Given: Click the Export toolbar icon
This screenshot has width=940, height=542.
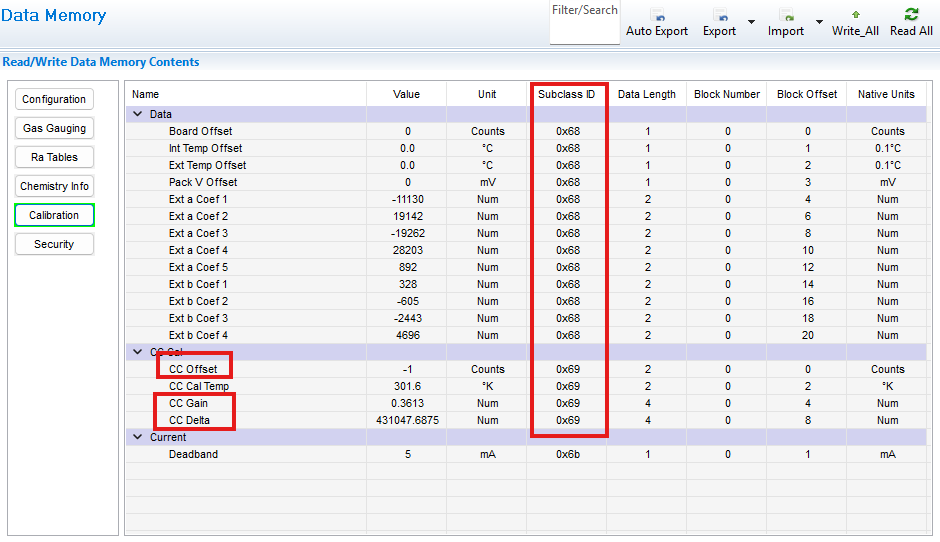Looking at the screenshot, I should [x=720, y=15].
